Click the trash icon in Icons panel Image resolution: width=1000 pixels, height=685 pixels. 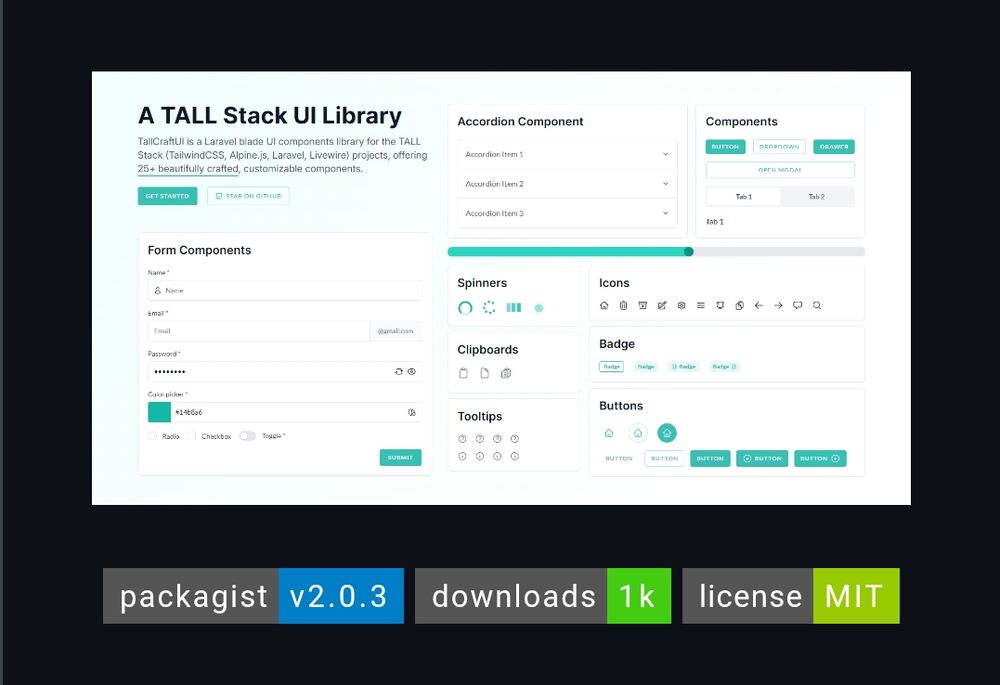click(623, 305)
